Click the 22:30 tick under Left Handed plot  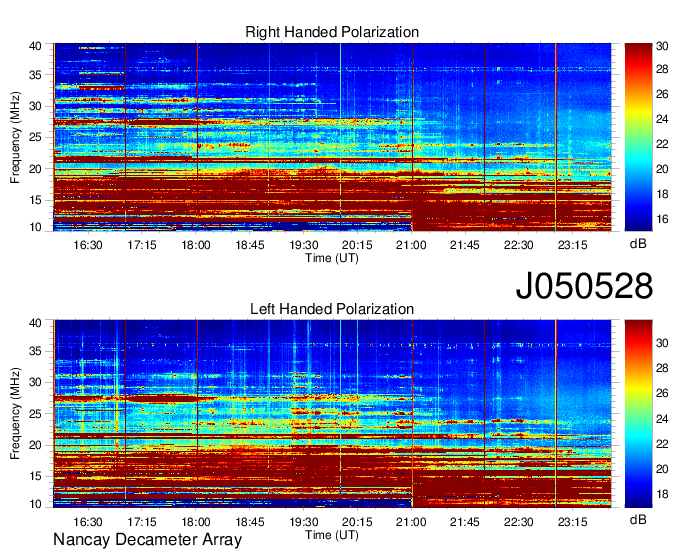519,522
